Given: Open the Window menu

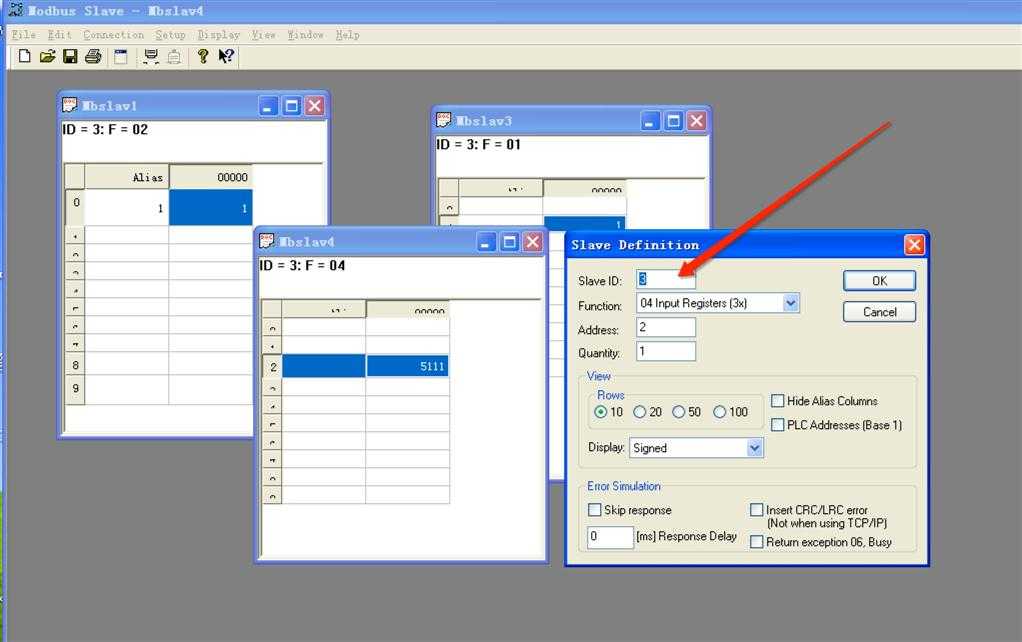Looking at the screenshot, I should 306,35.
